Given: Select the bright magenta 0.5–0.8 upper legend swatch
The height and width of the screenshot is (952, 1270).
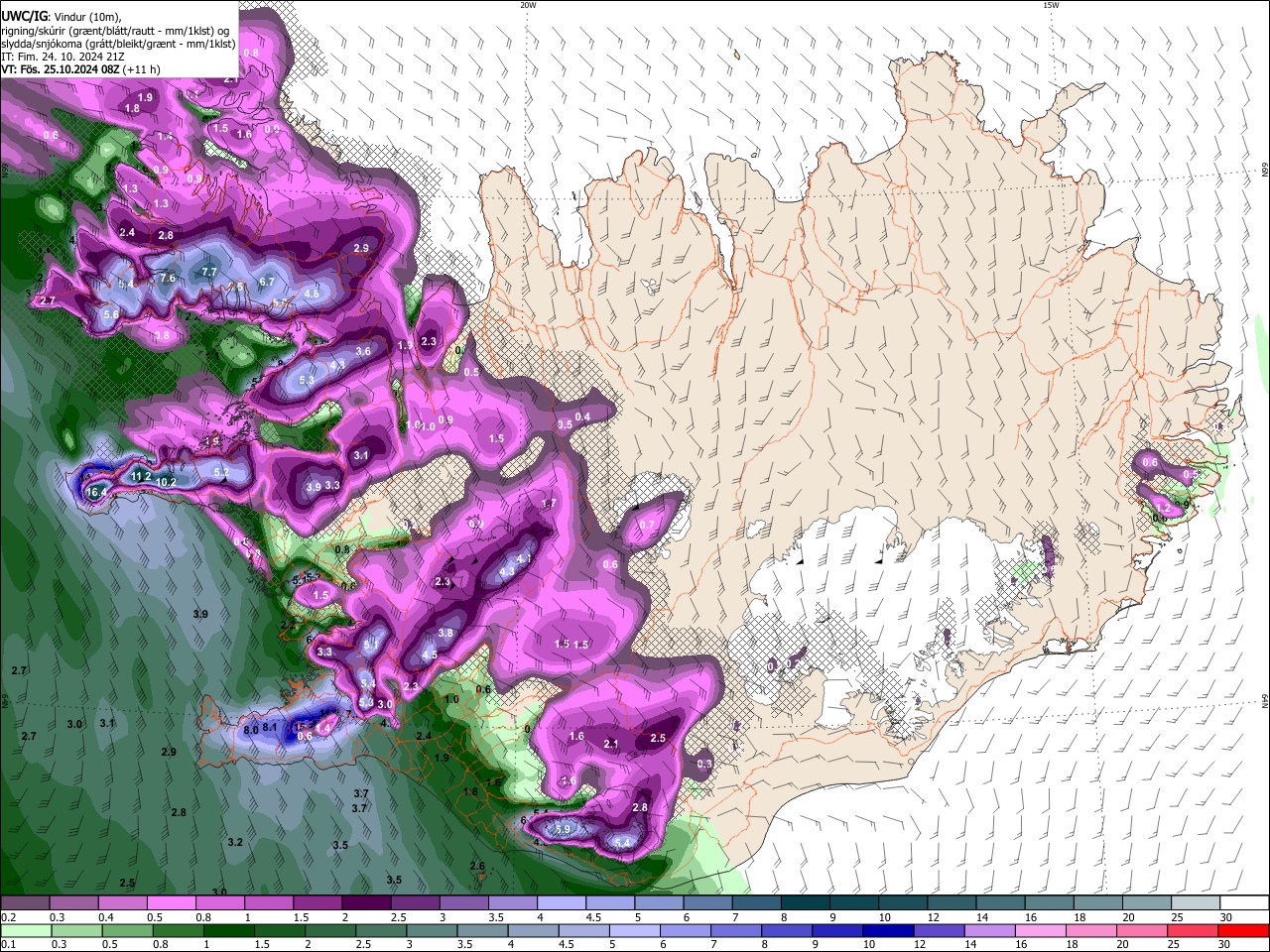Looking at the screenshot, I should 171,903.
